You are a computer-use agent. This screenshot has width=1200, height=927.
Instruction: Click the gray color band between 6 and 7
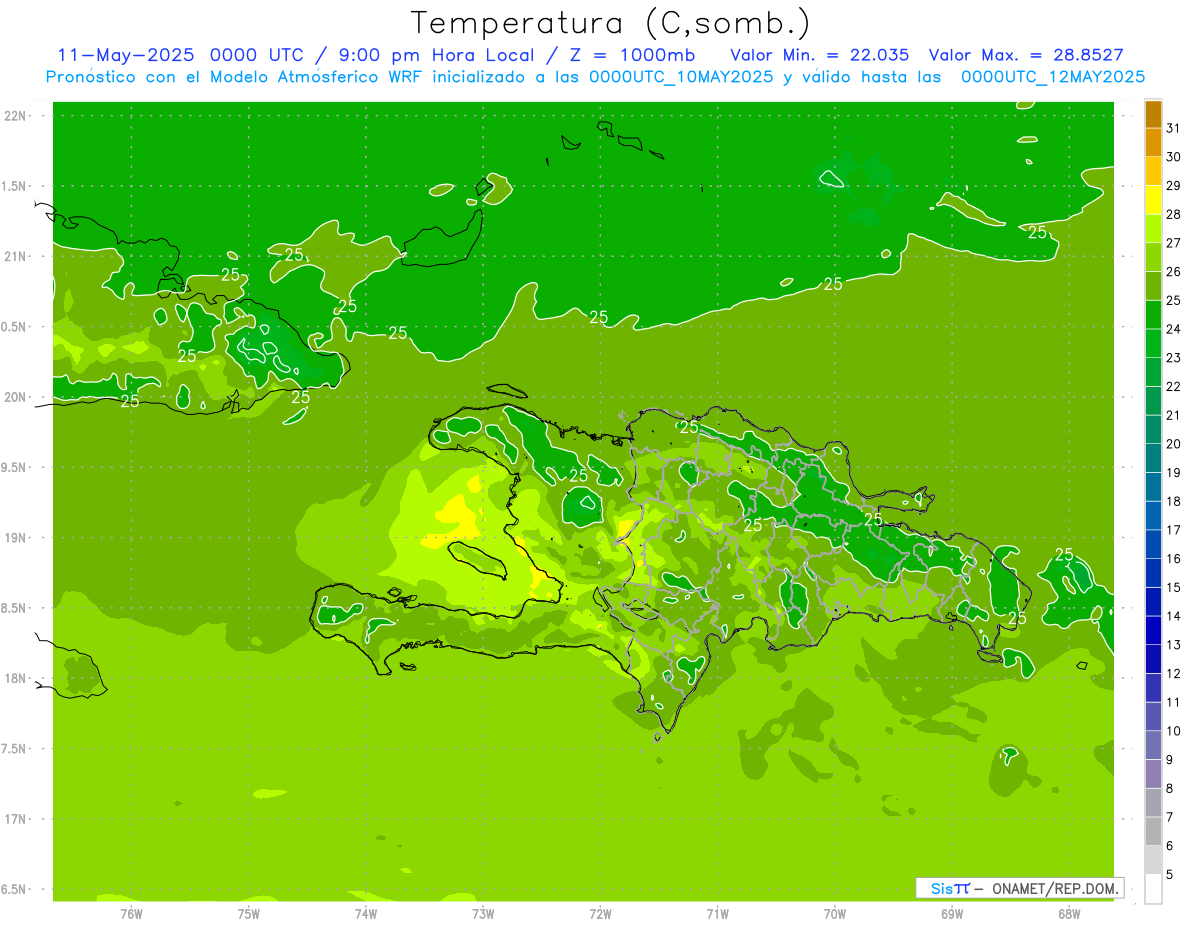point(1153,831)
